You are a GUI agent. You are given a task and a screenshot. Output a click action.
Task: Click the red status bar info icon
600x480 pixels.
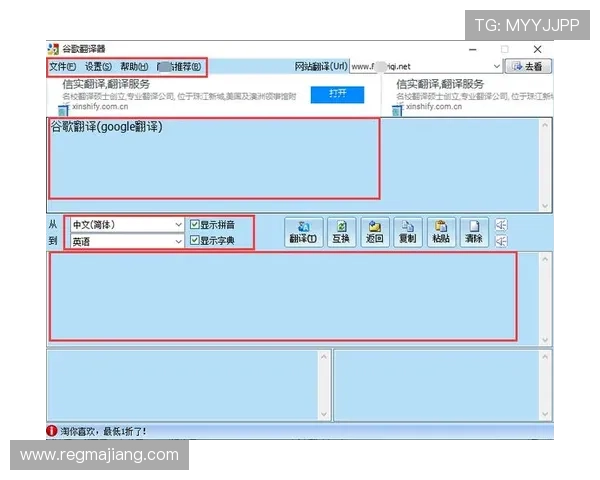tap(52, 431)
